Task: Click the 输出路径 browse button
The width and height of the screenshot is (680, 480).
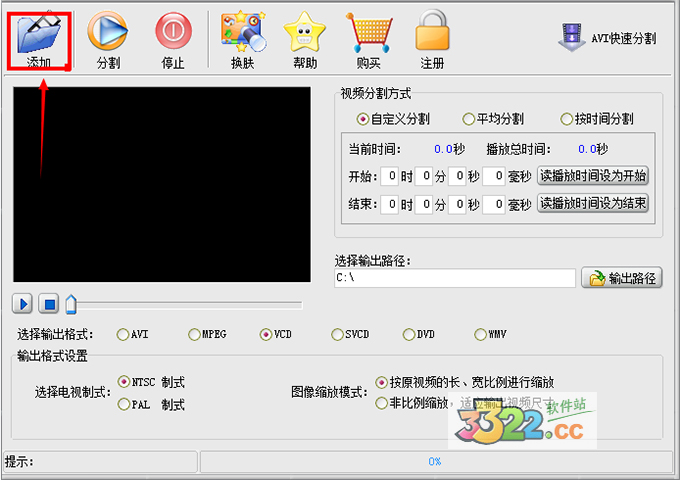Action: pos(622,278)
